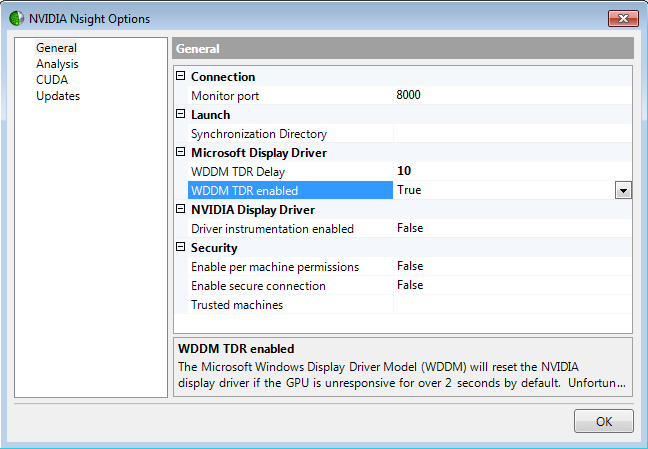Click the Enable per machine permissions False value
The image size is (648, 449).
(512, 266)
